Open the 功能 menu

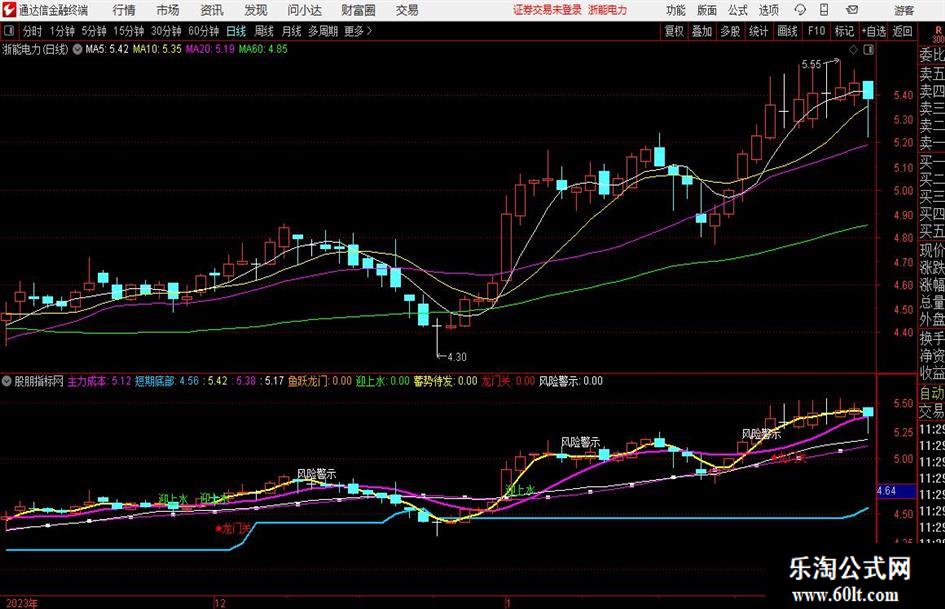pyautogui.click(x=676, y=10)
